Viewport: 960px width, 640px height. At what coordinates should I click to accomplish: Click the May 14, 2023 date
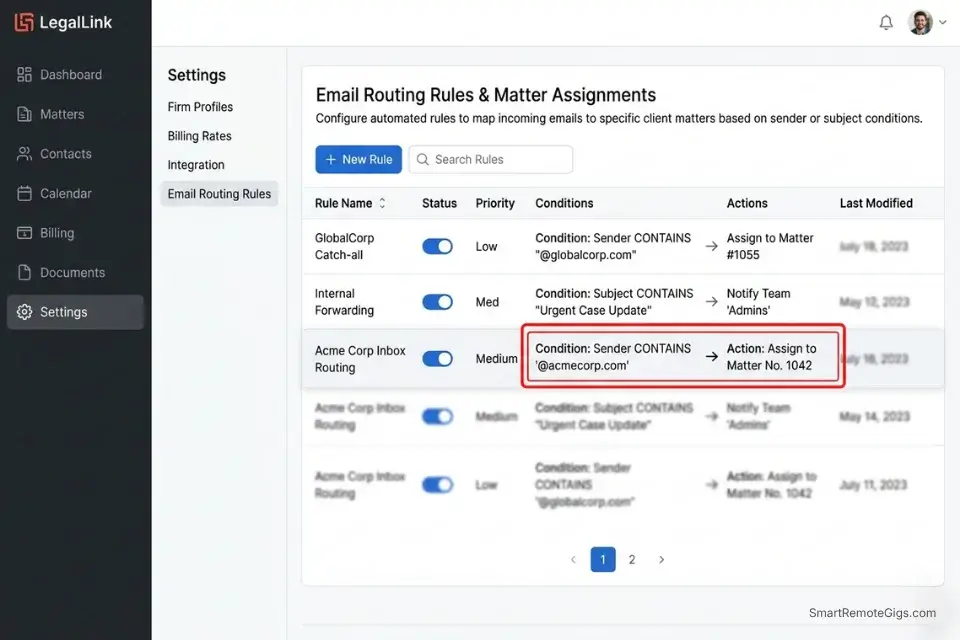[874, 416]
